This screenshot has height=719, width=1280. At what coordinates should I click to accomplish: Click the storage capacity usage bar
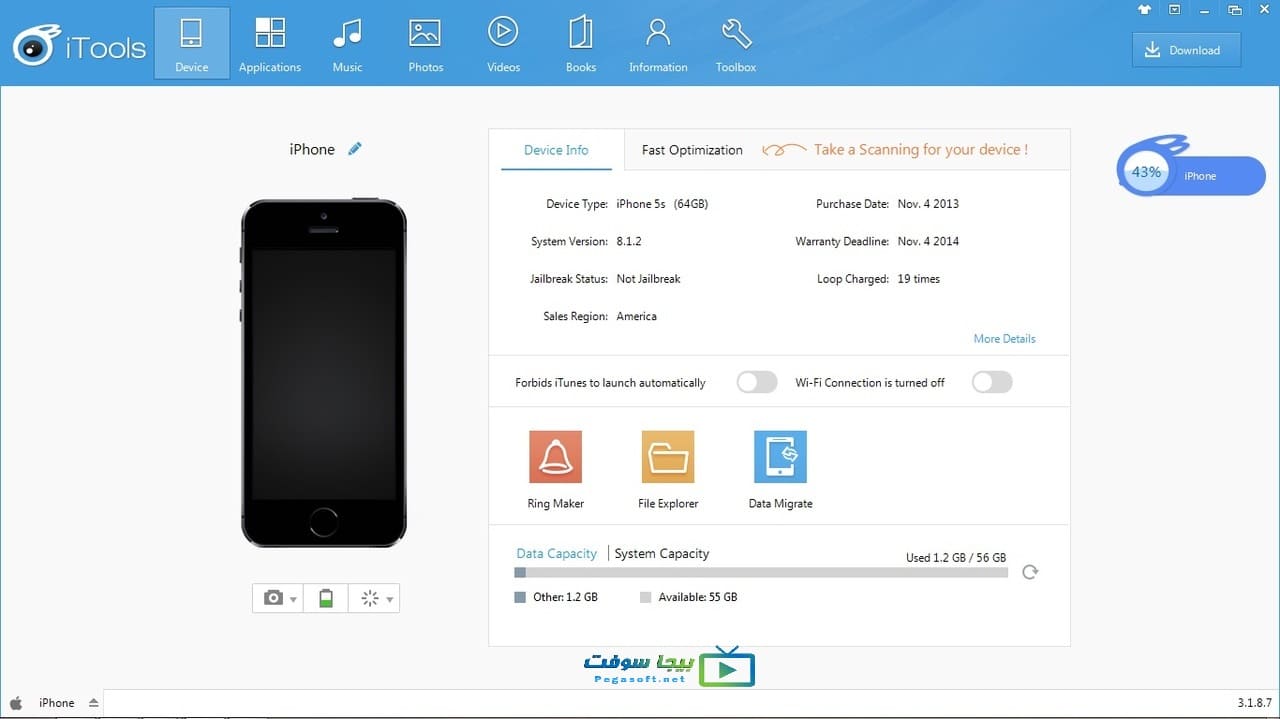pos(762,573)
